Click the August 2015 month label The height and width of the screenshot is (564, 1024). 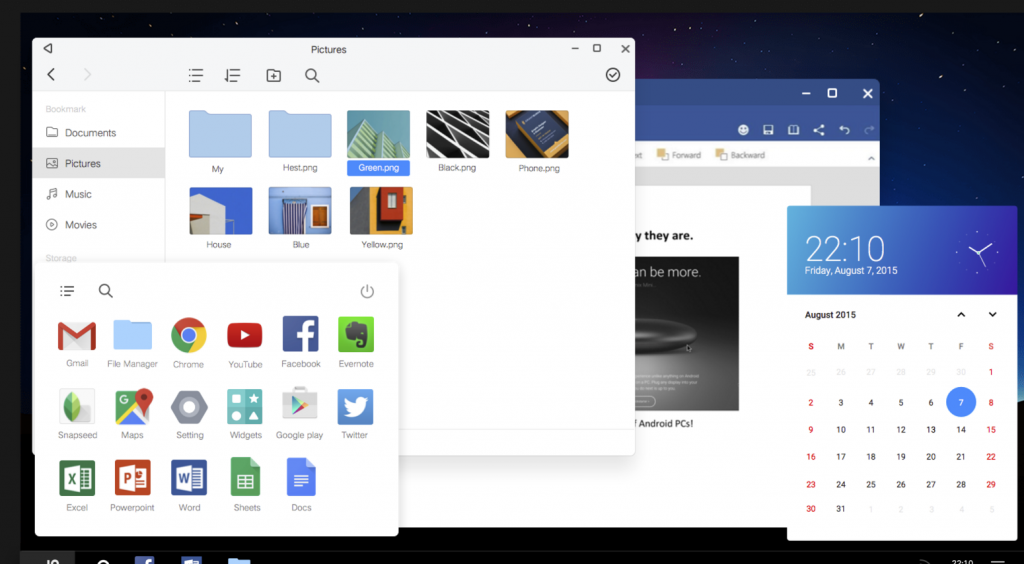pos(830,315)
